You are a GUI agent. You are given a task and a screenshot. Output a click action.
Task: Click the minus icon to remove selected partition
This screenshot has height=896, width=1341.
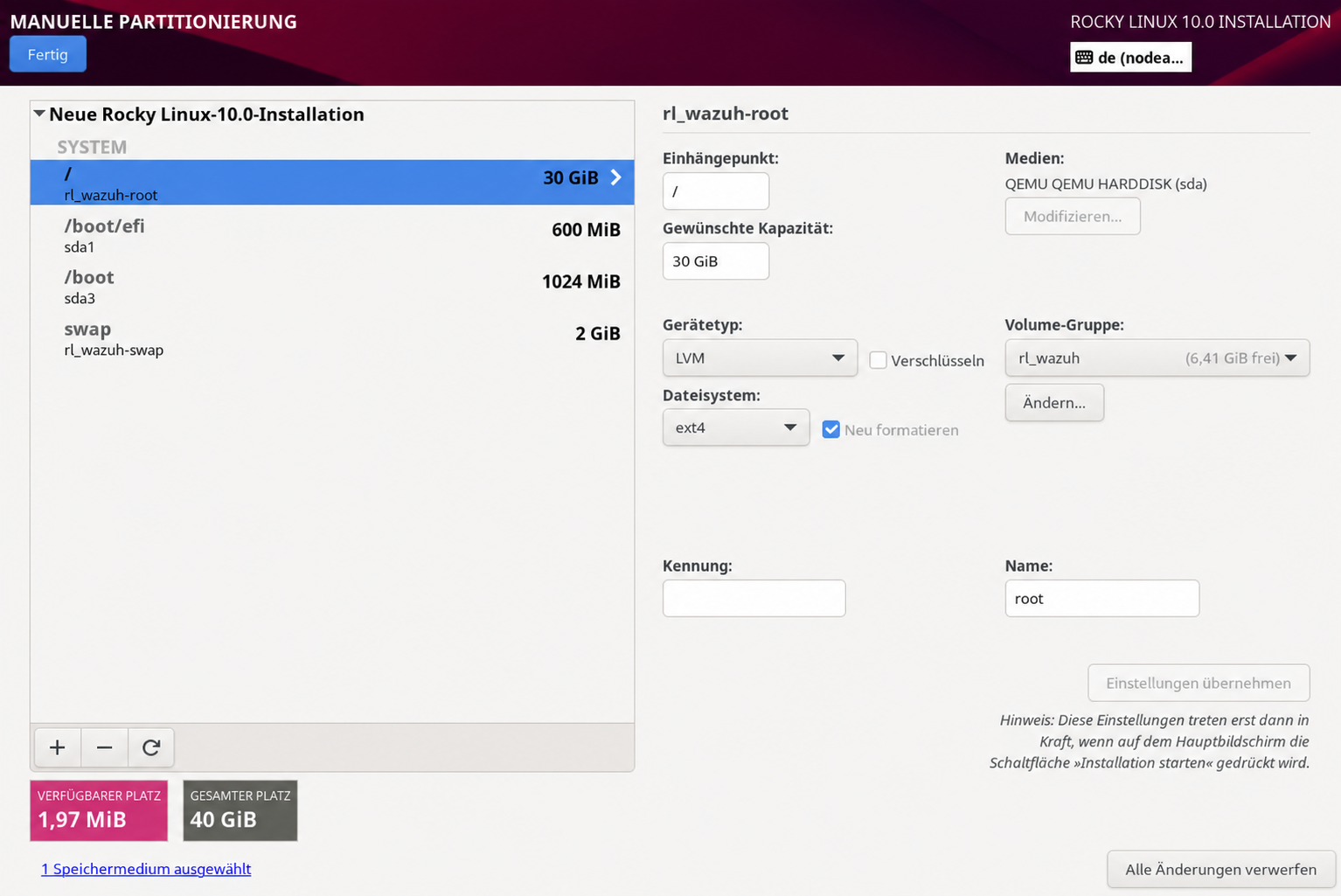coord(105,747)
